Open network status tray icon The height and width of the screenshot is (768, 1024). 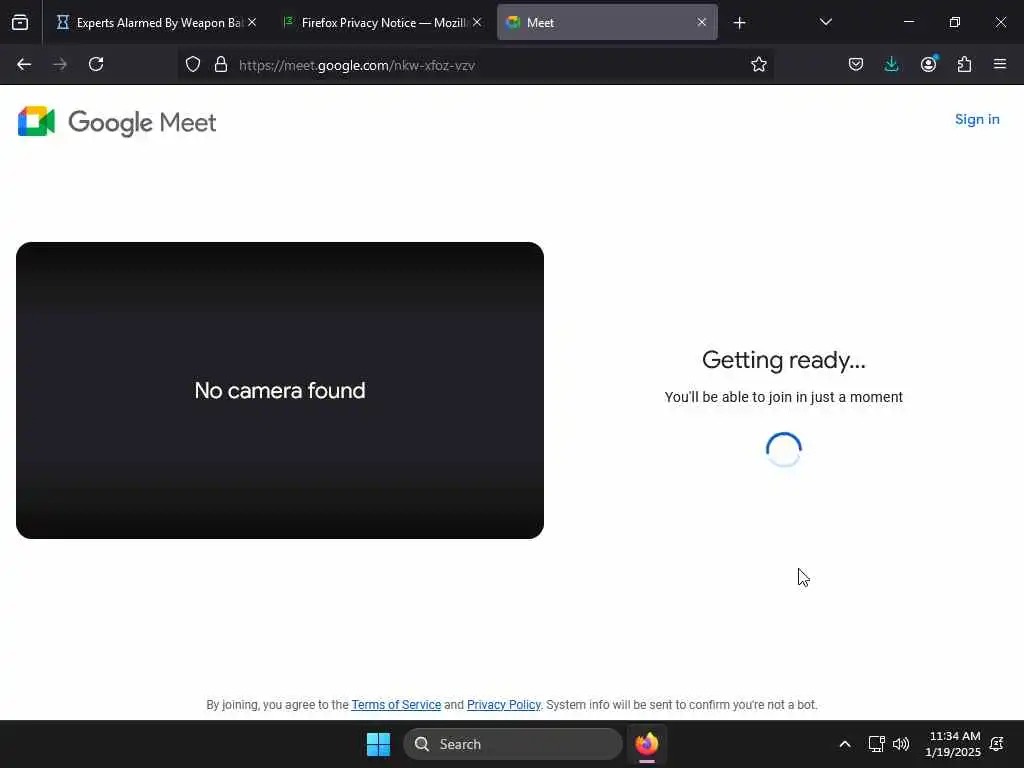click(876, 744)
